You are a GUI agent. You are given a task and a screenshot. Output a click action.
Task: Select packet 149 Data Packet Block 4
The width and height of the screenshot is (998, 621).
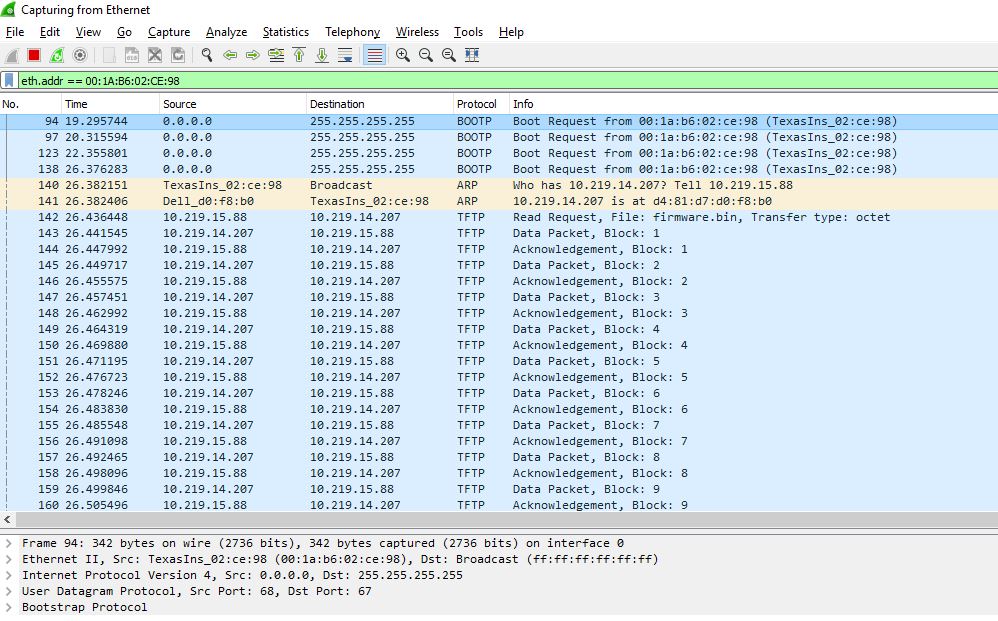(499, 329)
